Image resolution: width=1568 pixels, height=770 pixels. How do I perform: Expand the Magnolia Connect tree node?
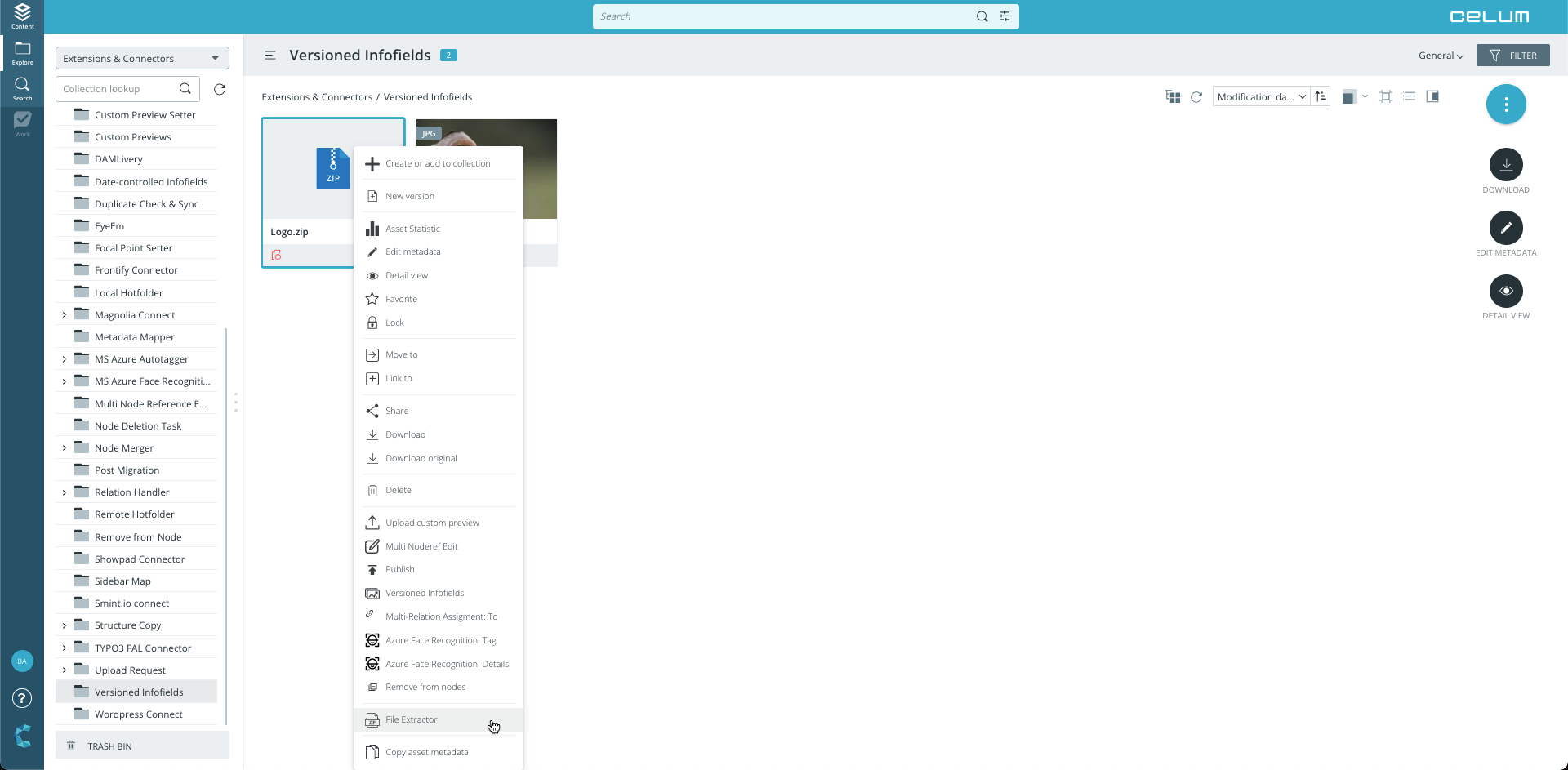65,315
